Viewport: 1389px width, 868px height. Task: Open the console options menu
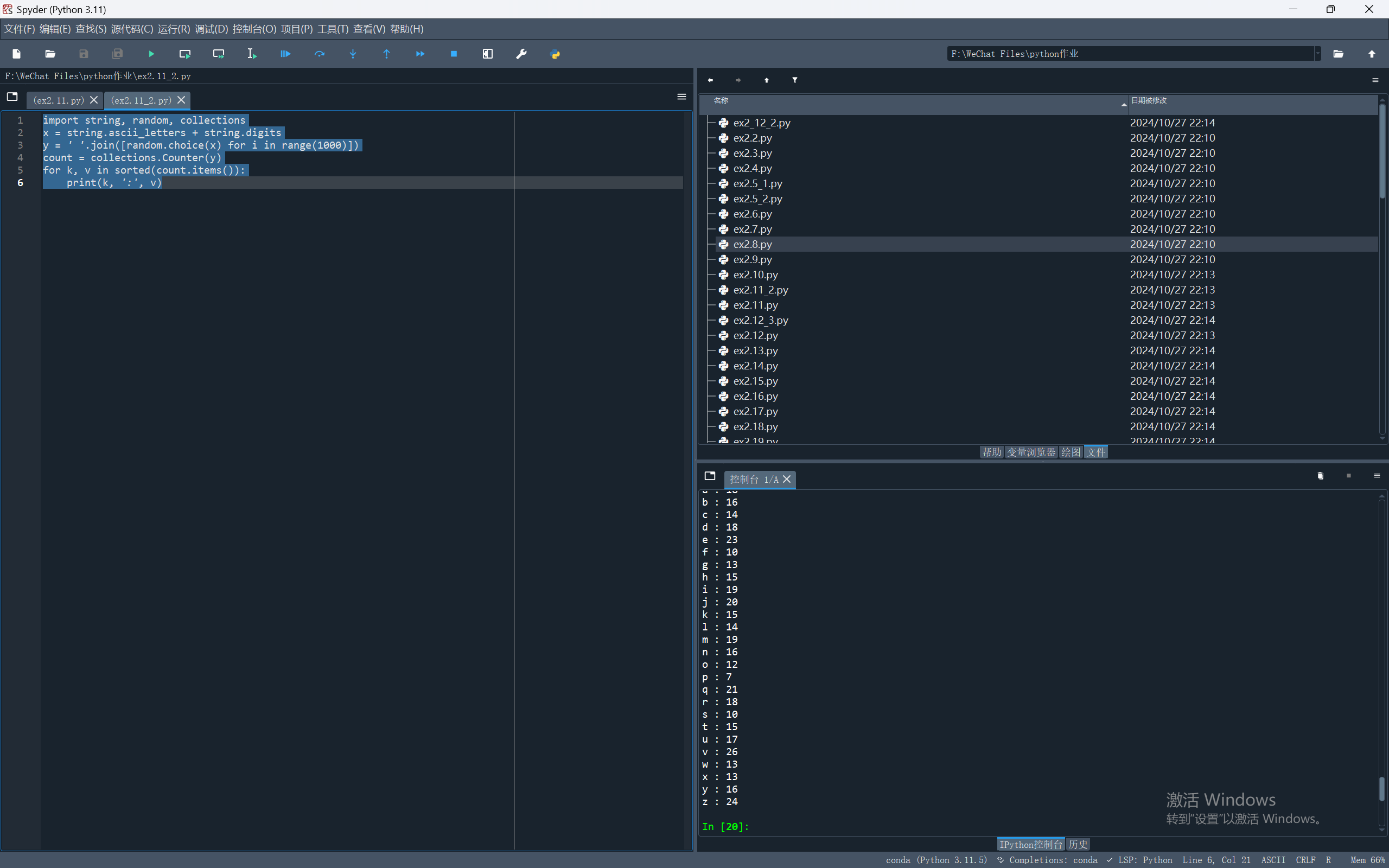1377,476
